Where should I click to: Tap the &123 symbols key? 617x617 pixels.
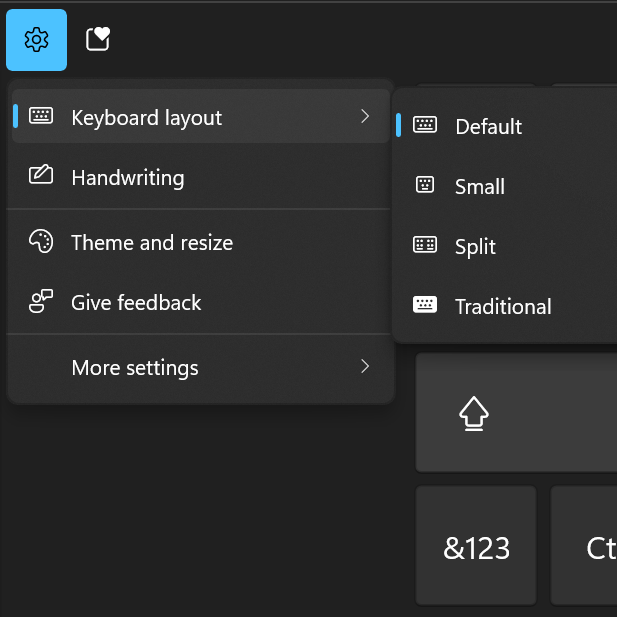click(476, 546)
